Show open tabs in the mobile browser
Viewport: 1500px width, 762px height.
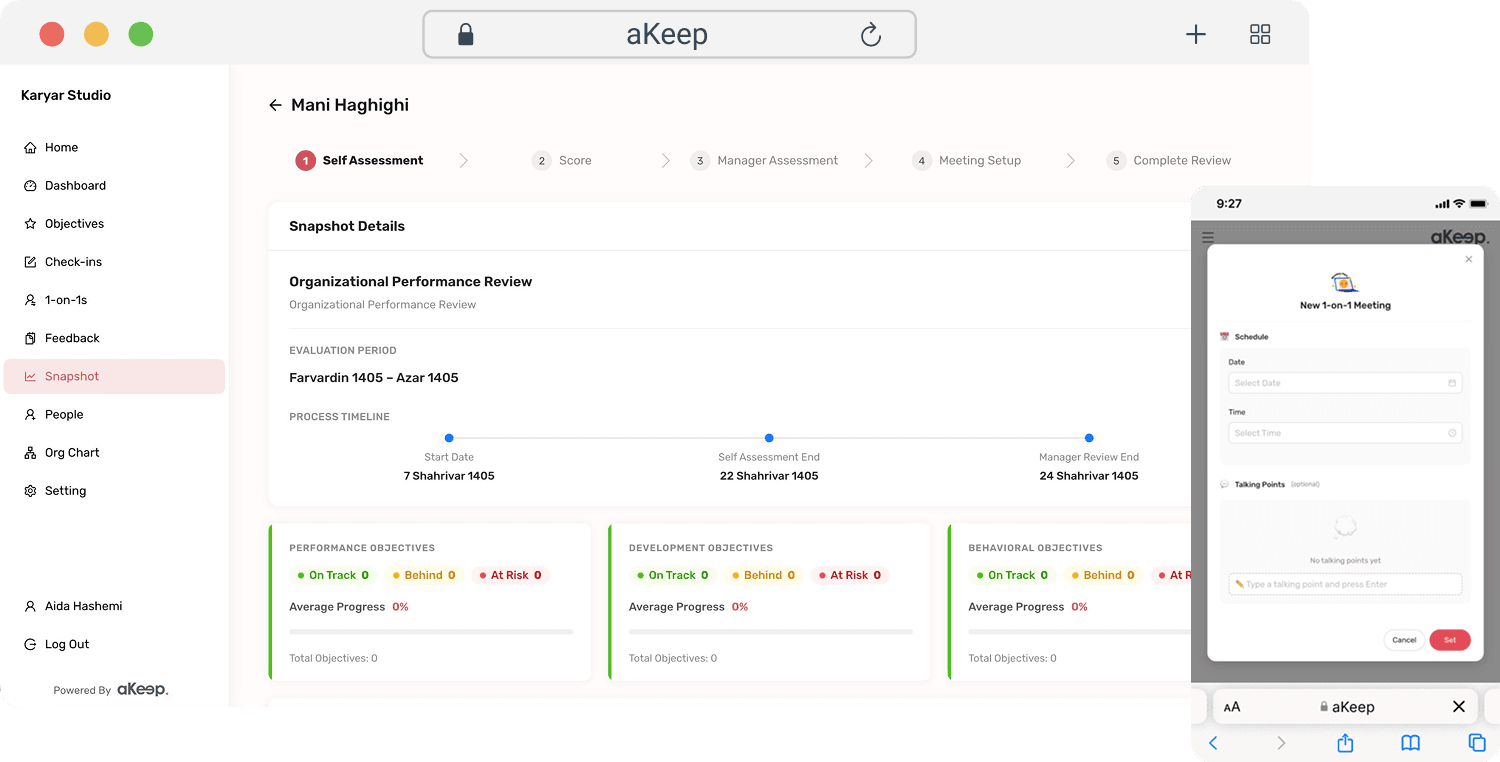tap(1476, 742)
